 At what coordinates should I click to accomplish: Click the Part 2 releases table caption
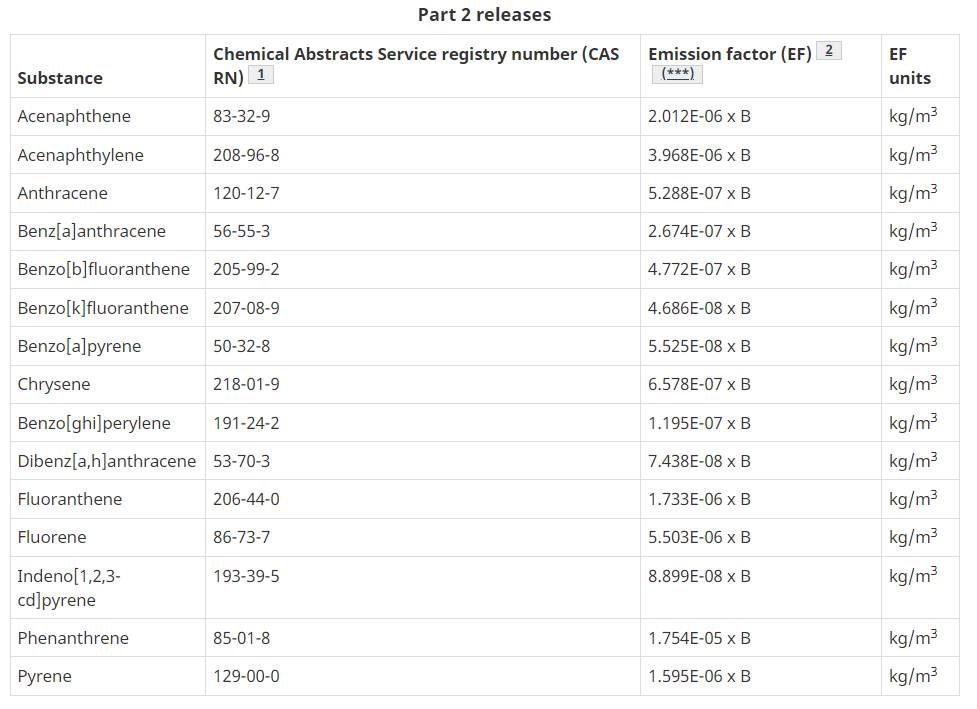[485, 14]
